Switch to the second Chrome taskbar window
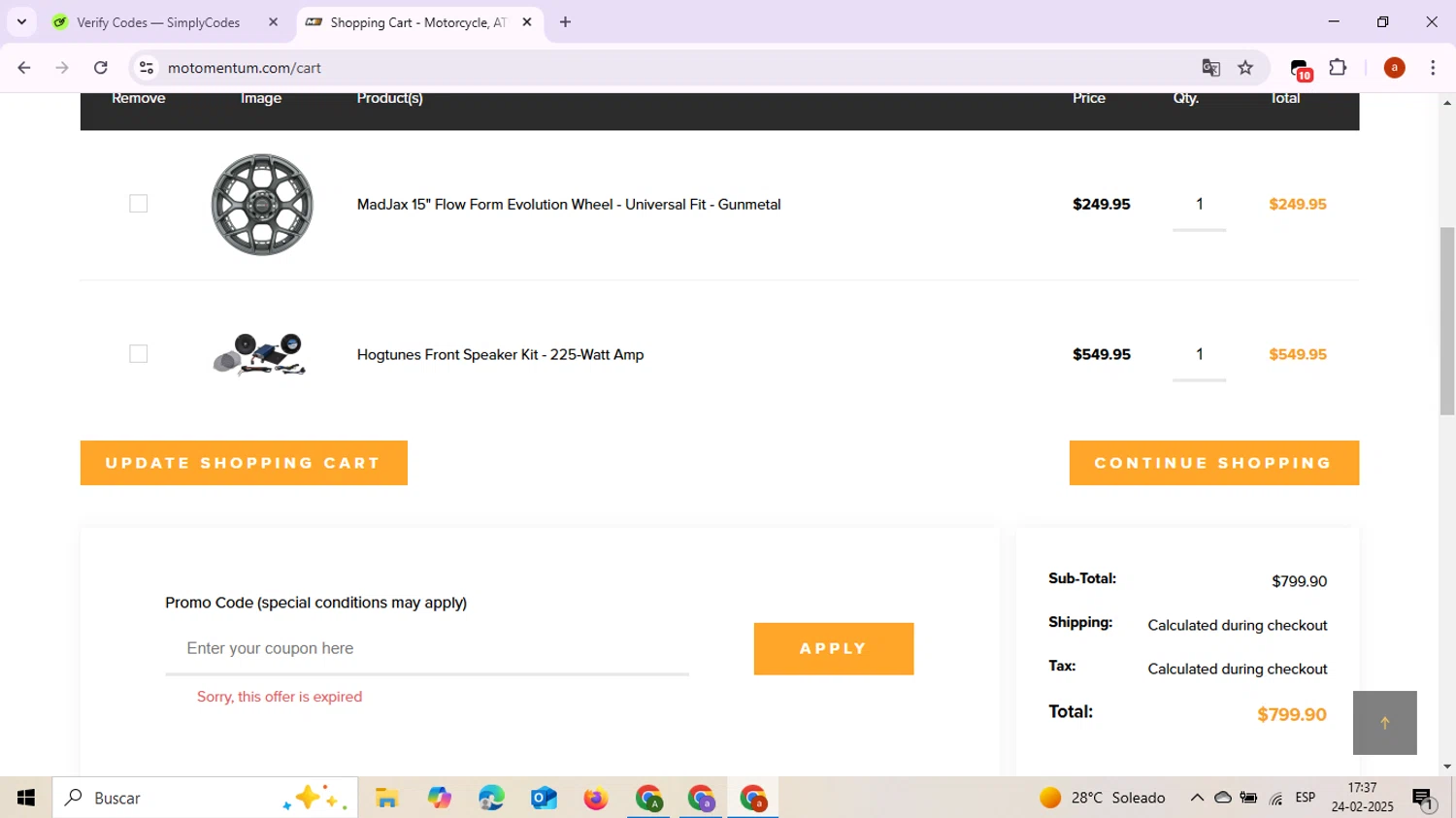Image resolution: width=1456 pixels, height=818 pixels. point(701,799)
